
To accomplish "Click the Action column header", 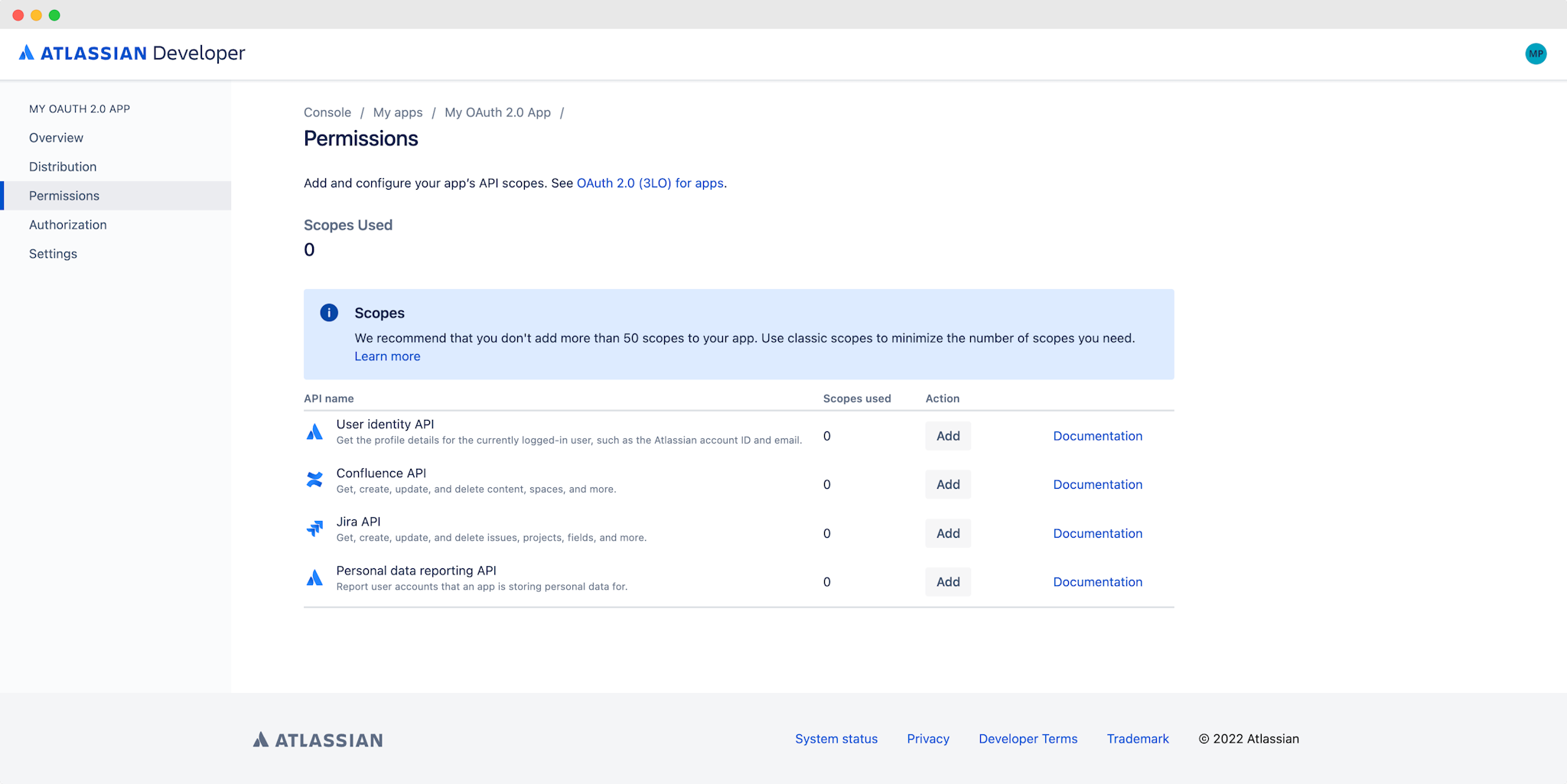I will 943,399.
